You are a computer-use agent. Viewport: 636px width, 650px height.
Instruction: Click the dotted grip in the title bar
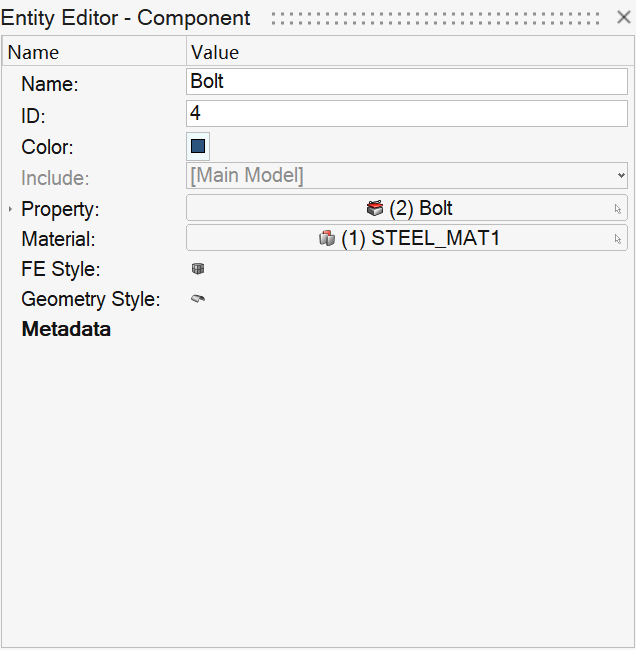tap(435, 18)
